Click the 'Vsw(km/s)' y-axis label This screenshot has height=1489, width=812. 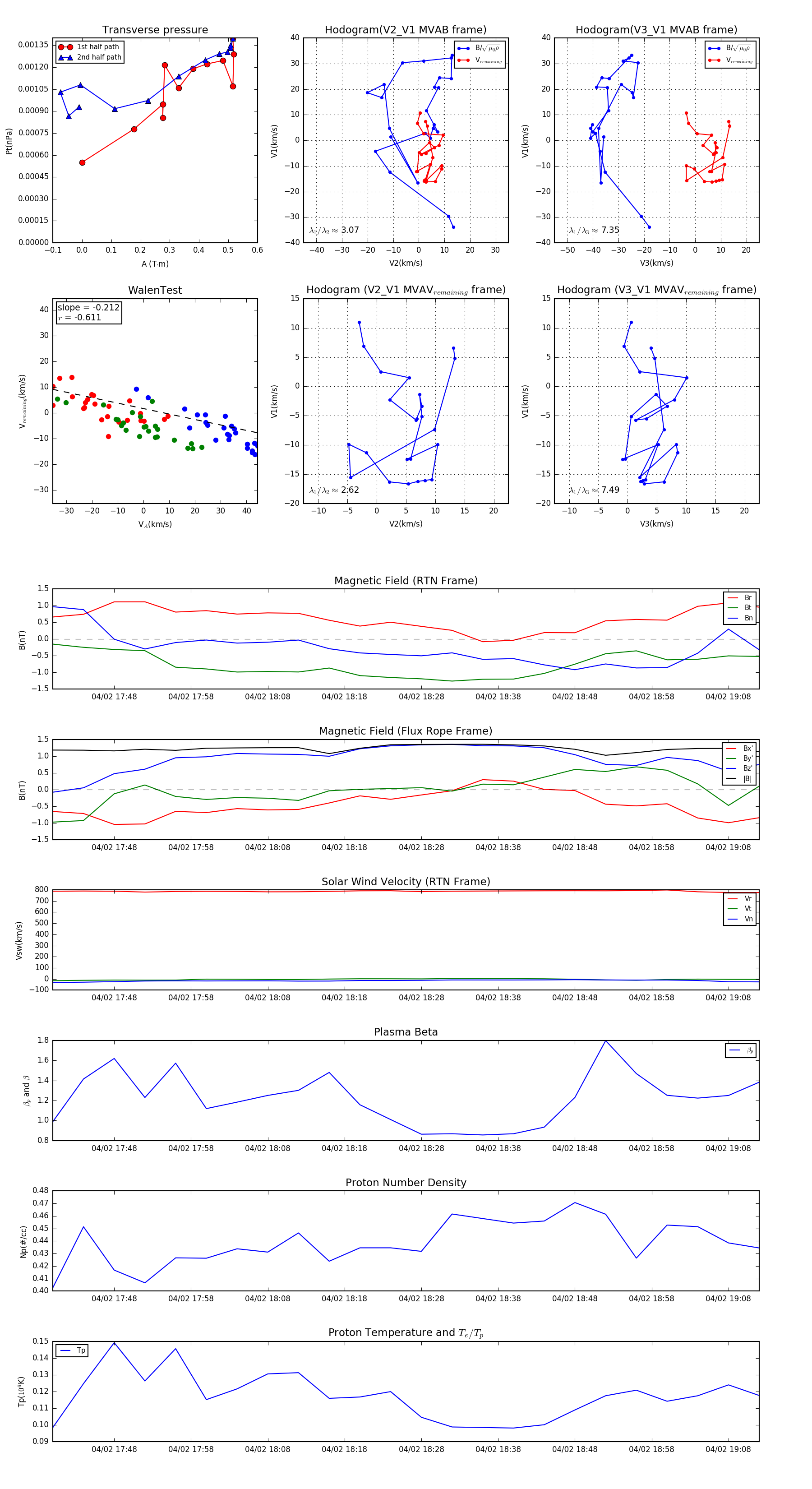(19, 940)
